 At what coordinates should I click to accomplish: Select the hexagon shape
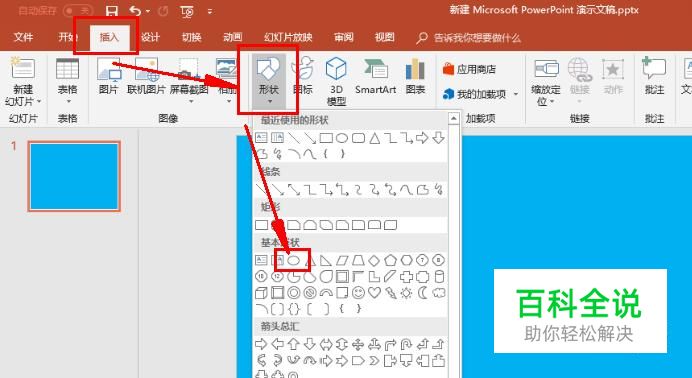click(406, 260)
